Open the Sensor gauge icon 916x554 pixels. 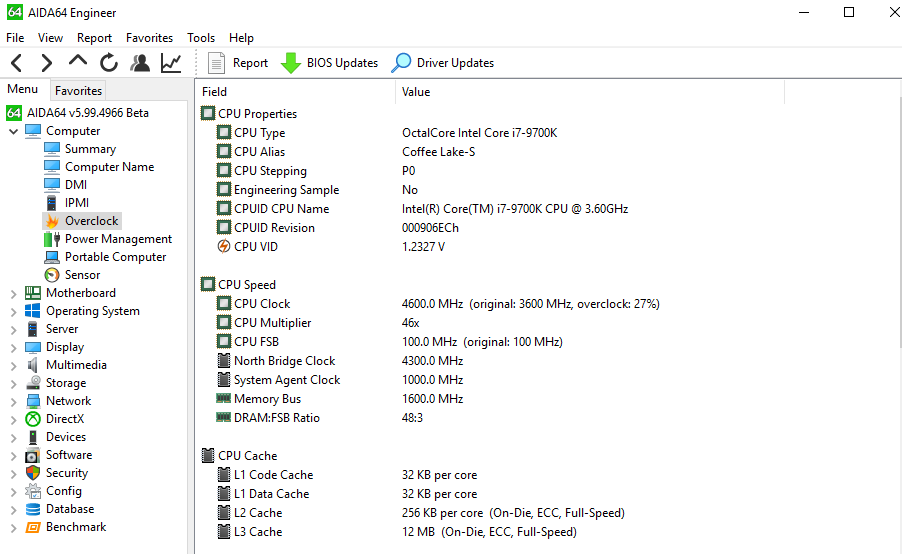pyautogui.click(x=52, y=275)
